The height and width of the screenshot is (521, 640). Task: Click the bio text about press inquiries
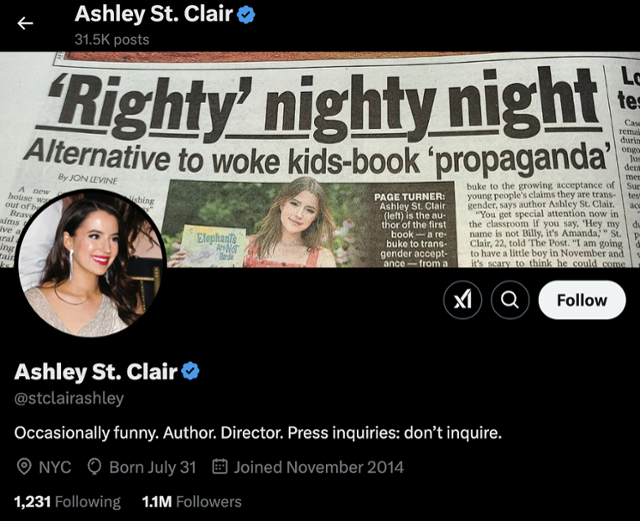(258, 433)
